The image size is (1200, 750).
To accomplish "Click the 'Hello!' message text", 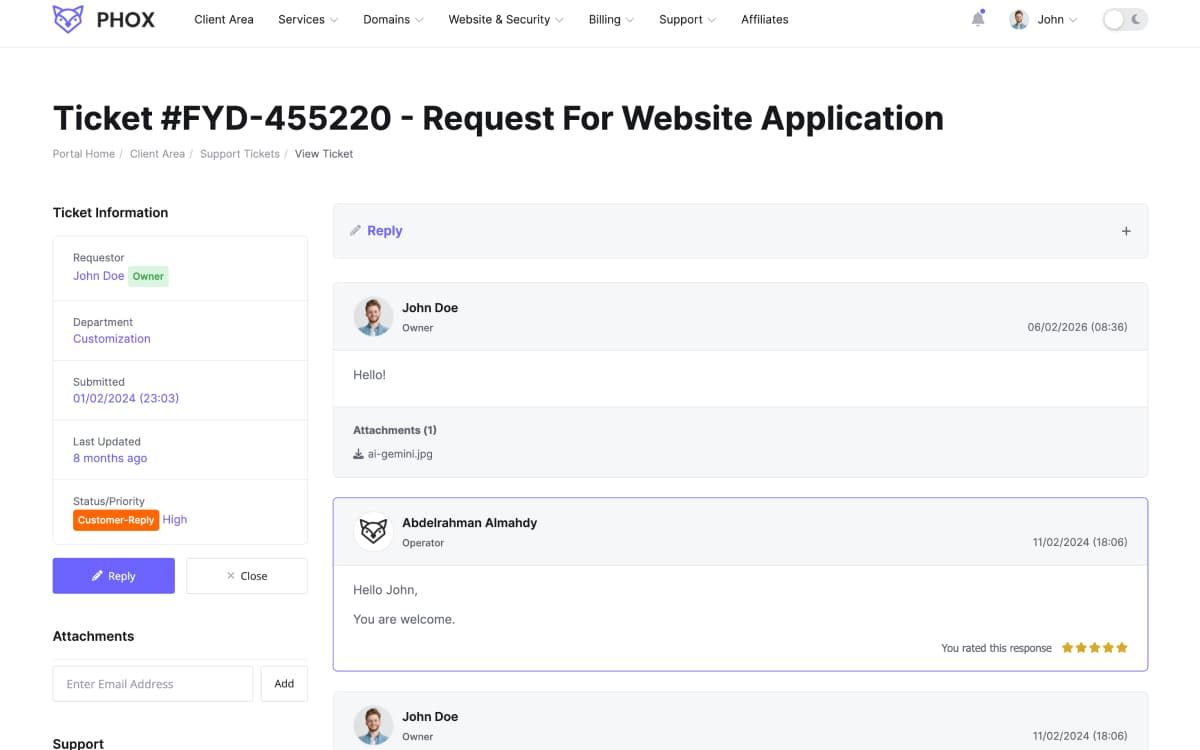I will [369, 375].
